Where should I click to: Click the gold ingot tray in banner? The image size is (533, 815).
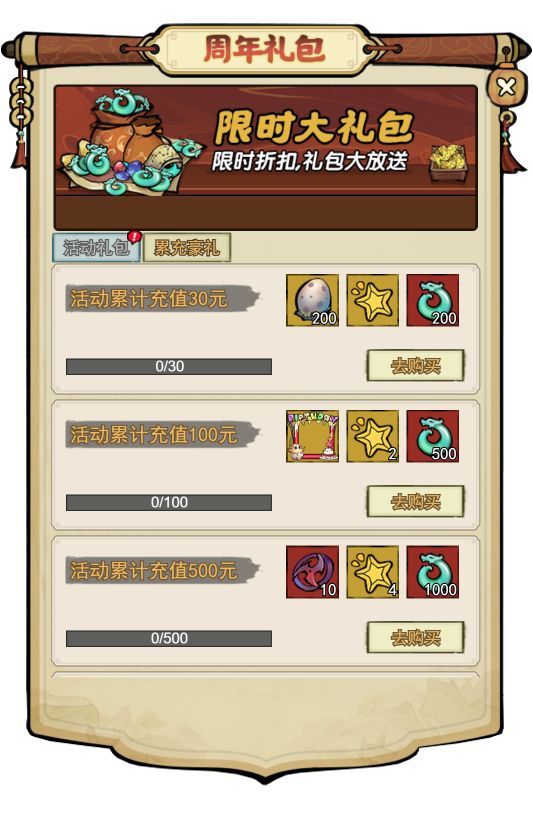pos(448,162)
